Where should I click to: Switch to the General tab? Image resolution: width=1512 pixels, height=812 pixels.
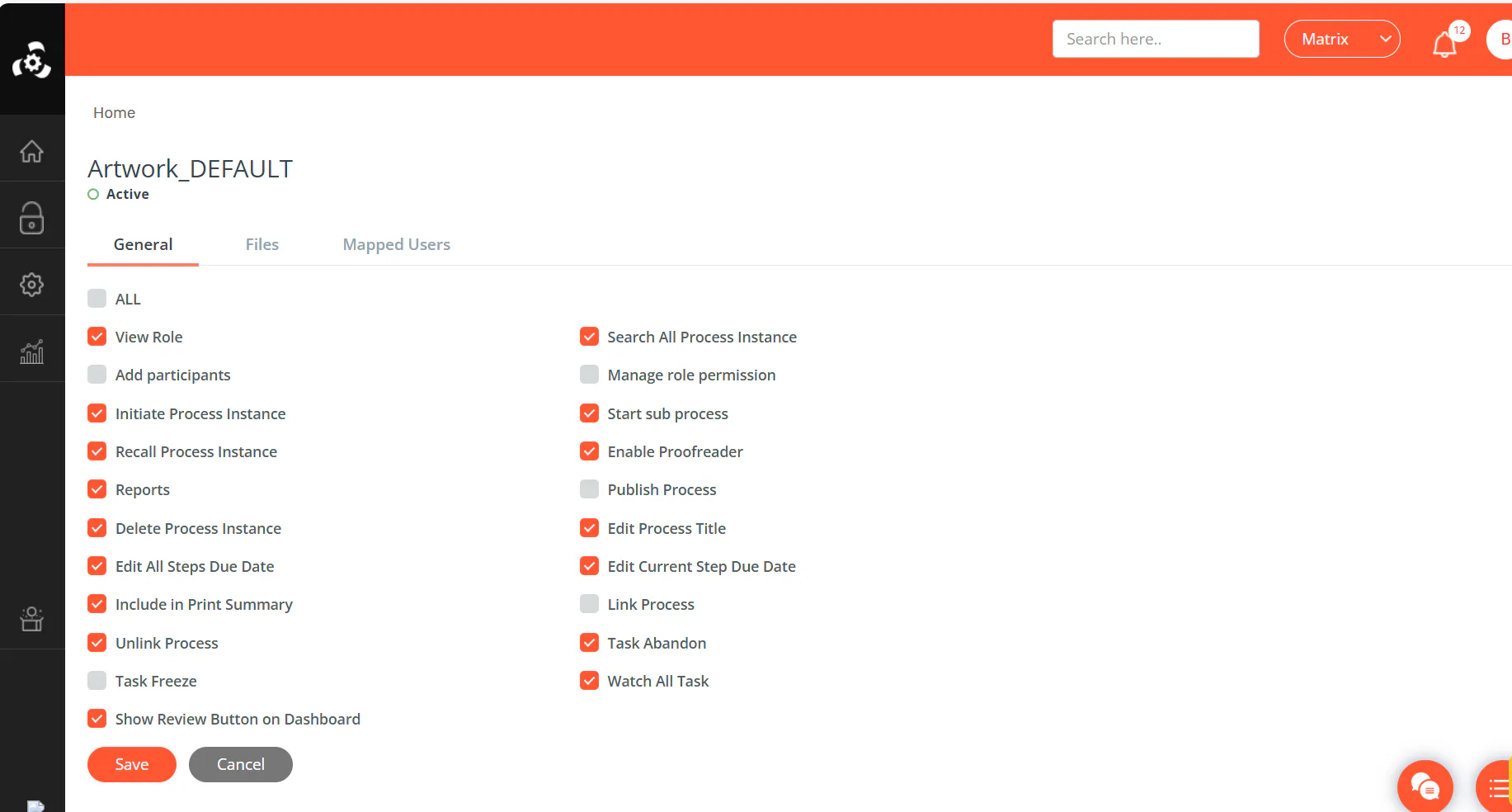143,244
